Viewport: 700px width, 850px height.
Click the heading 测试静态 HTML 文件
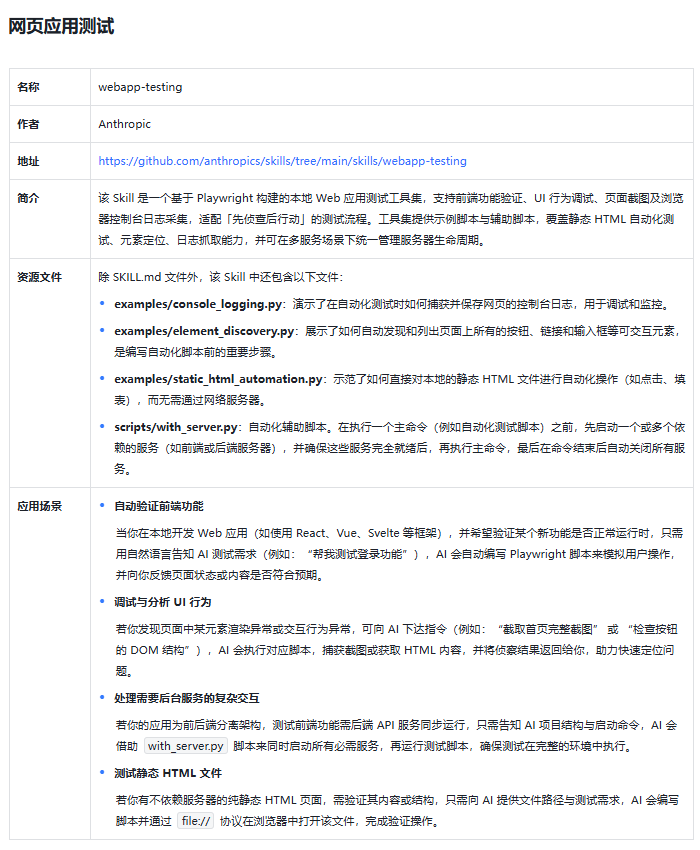coord(168,773)
